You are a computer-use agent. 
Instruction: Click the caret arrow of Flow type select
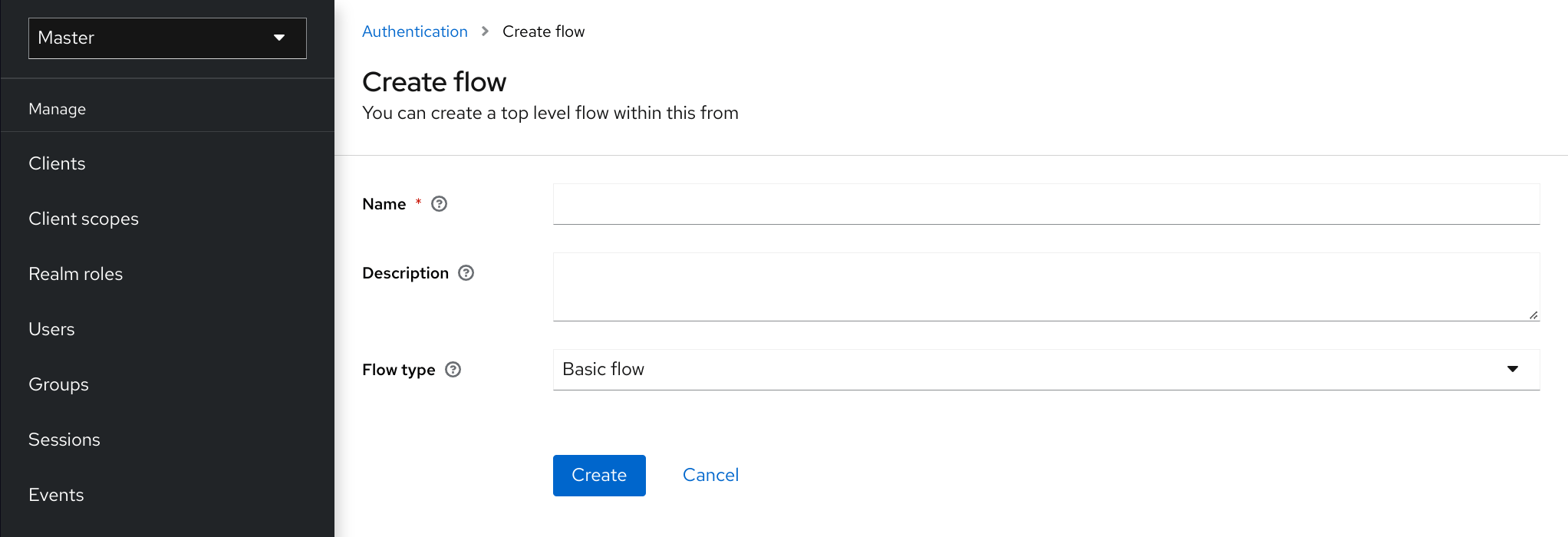point(1512,370)
